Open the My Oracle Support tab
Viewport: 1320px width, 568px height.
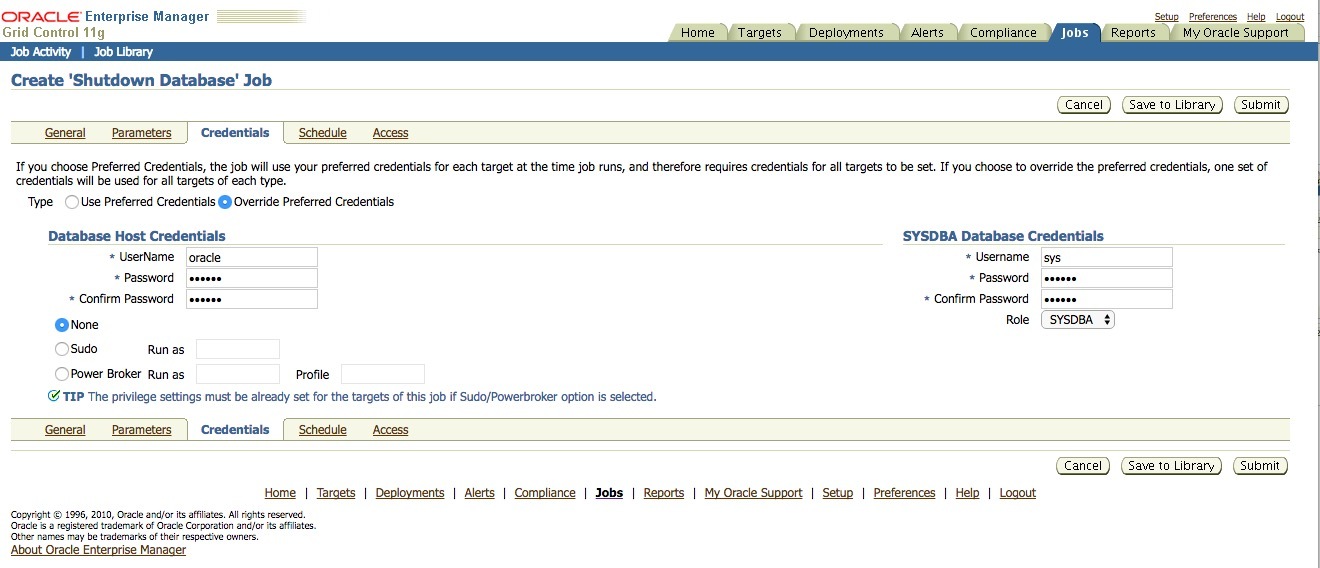pyautogui.click(x=1236, y=33)
